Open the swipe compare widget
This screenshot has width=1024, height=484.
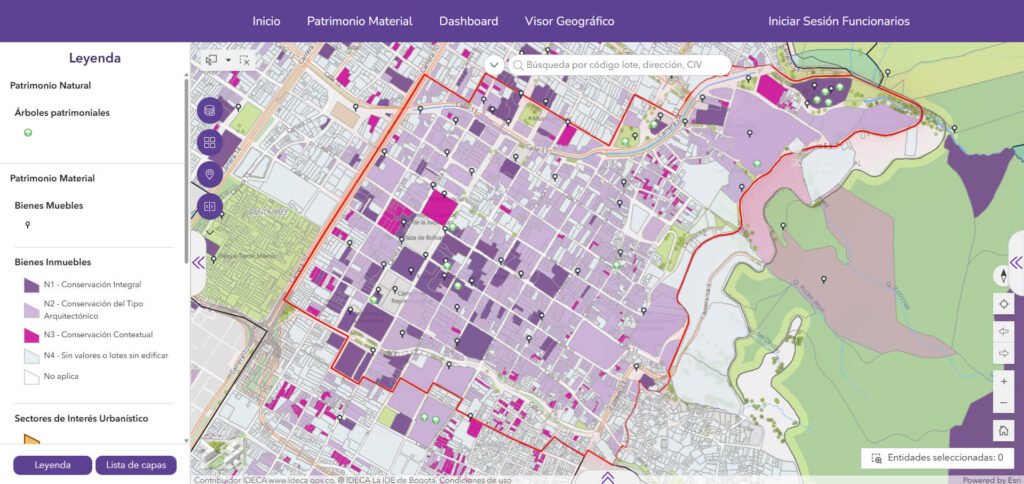click(210, 206)
